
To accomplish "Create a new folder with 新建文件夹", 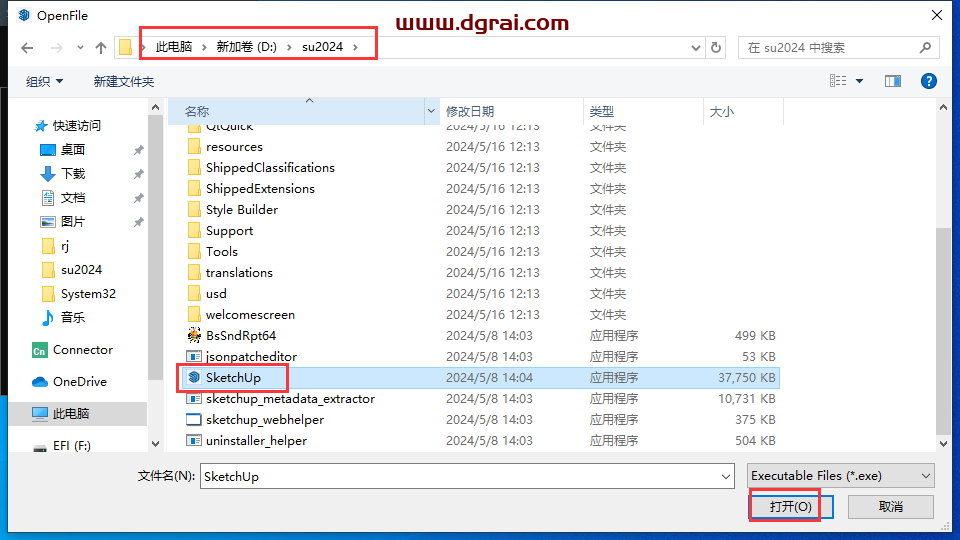I will click(x=124, y=81).
